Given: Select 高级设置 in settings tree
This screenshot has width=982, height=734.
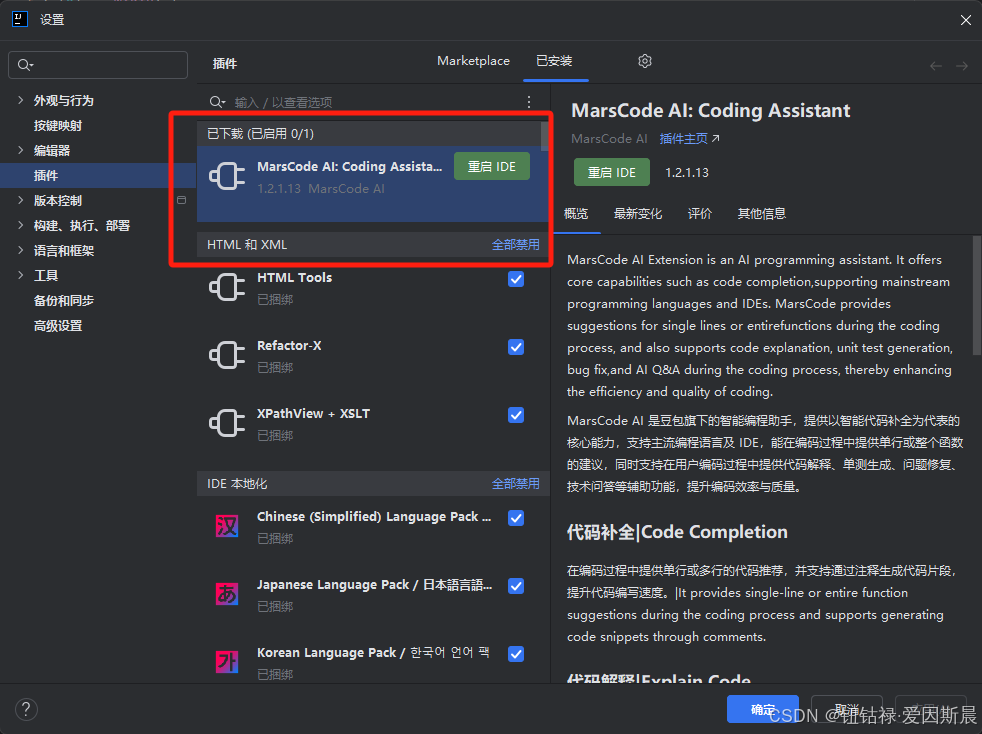Looking at the screenshot, I should (58, 326).
